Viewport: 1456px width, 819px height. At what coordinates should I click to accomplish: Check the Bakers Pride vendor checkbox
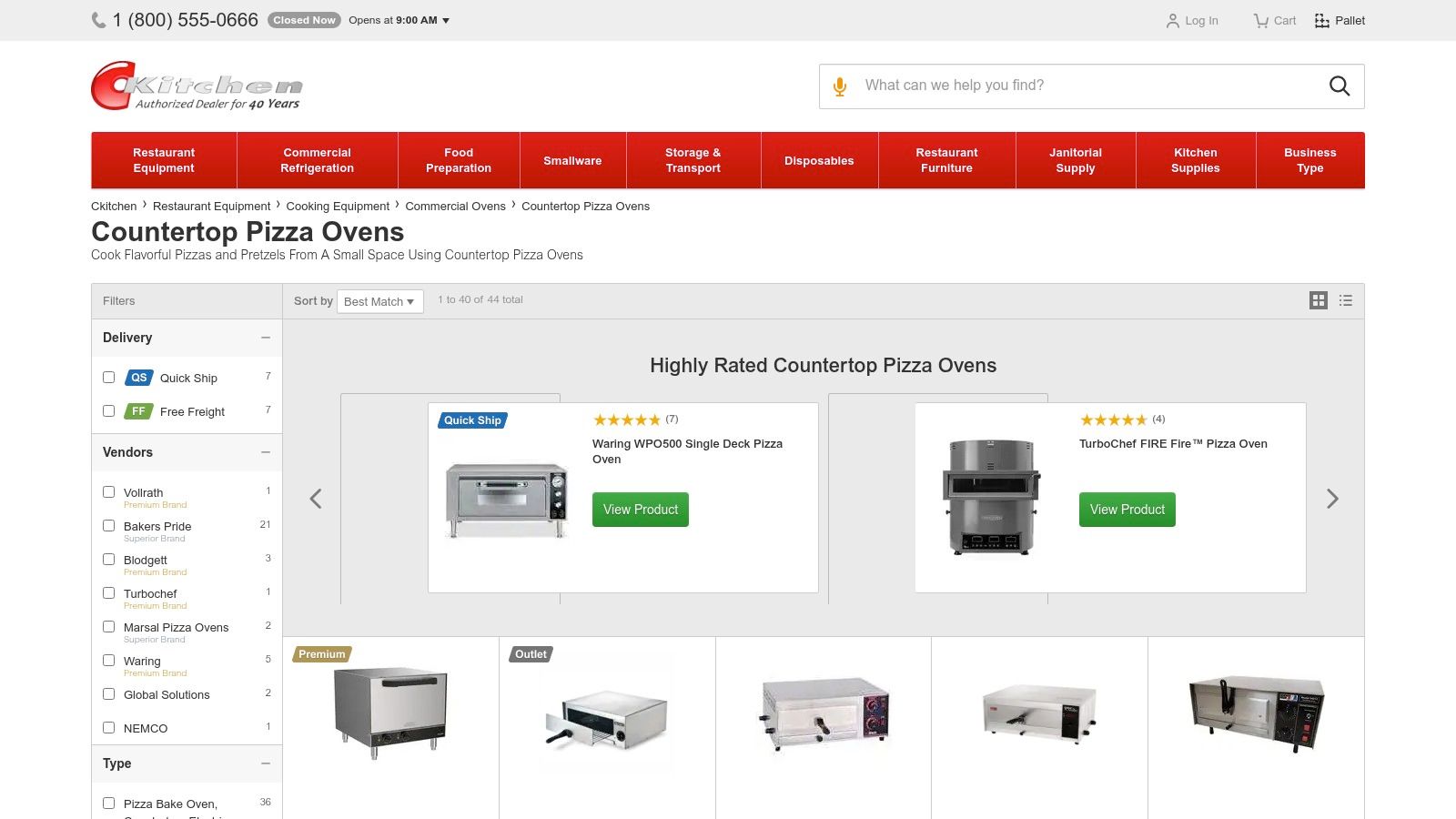(x=108, y=525)
